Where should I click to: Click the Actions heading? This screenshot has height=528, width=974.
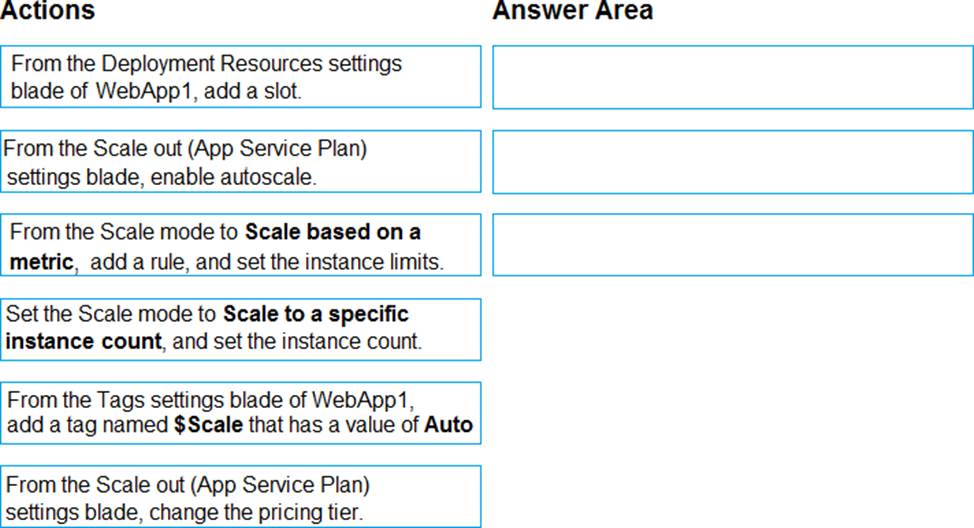click(x=48, y=11)
